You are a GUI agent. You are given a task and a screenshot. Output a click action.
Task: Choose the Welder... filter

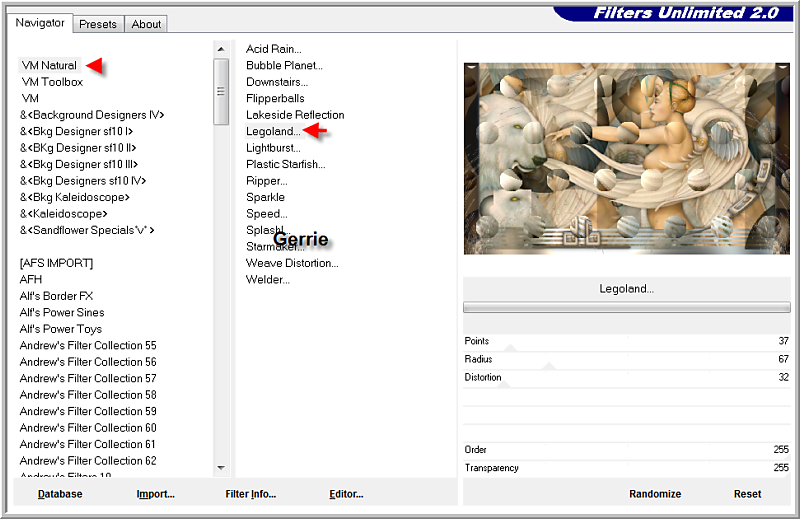point(267,279)
